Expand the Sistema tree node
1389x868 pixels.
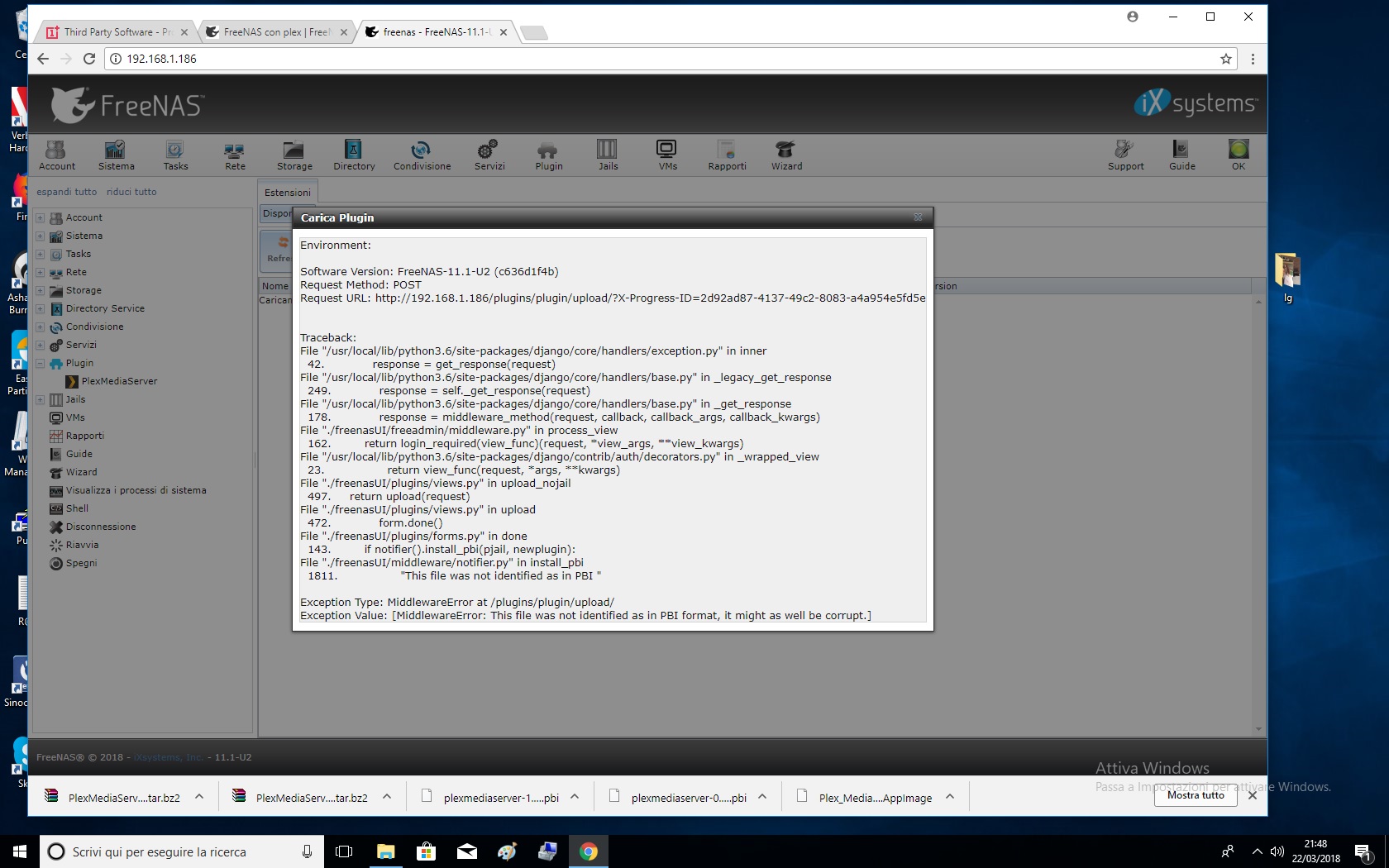(40, 236)
